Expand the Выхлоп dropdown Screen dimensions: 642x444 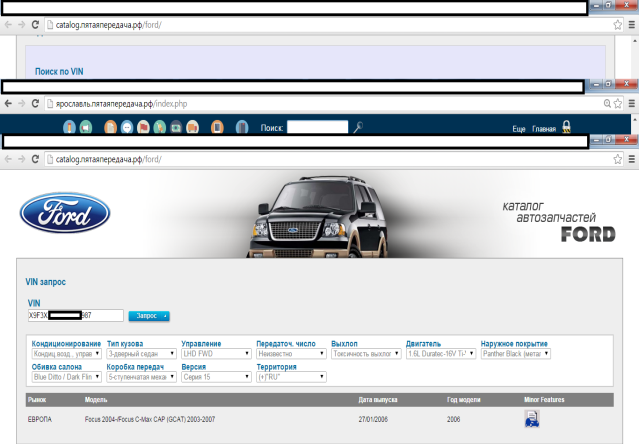click(x=366, y=353)
